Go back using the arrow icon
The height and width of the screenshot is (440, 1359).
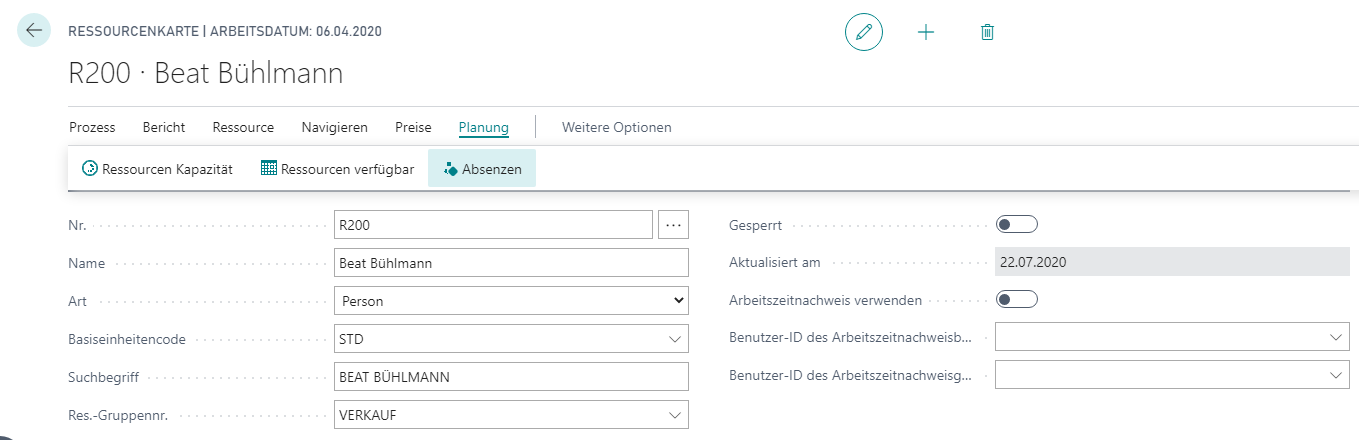tap(34, 31)
